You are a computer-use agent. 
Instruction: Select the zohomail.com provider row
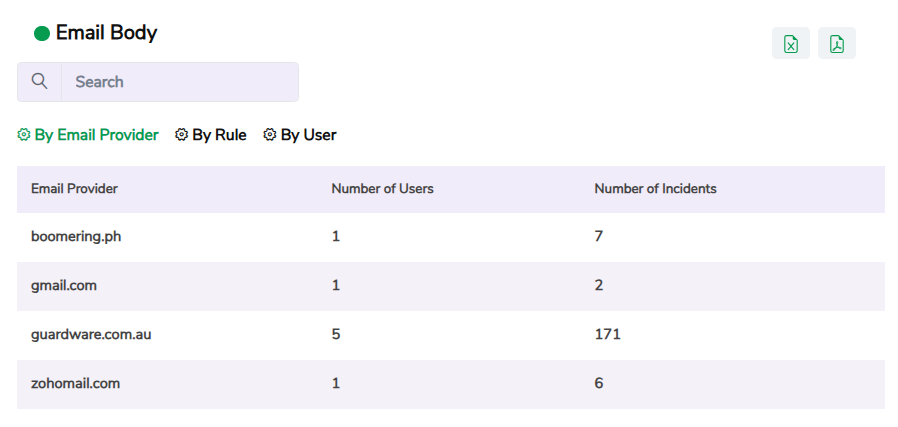click(75, 383)
